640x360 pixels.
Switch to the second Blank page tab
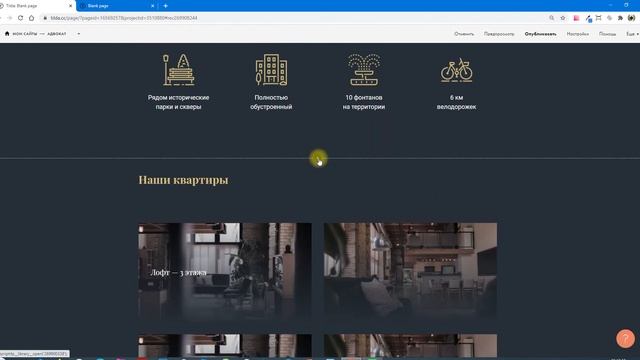[118, 6]
